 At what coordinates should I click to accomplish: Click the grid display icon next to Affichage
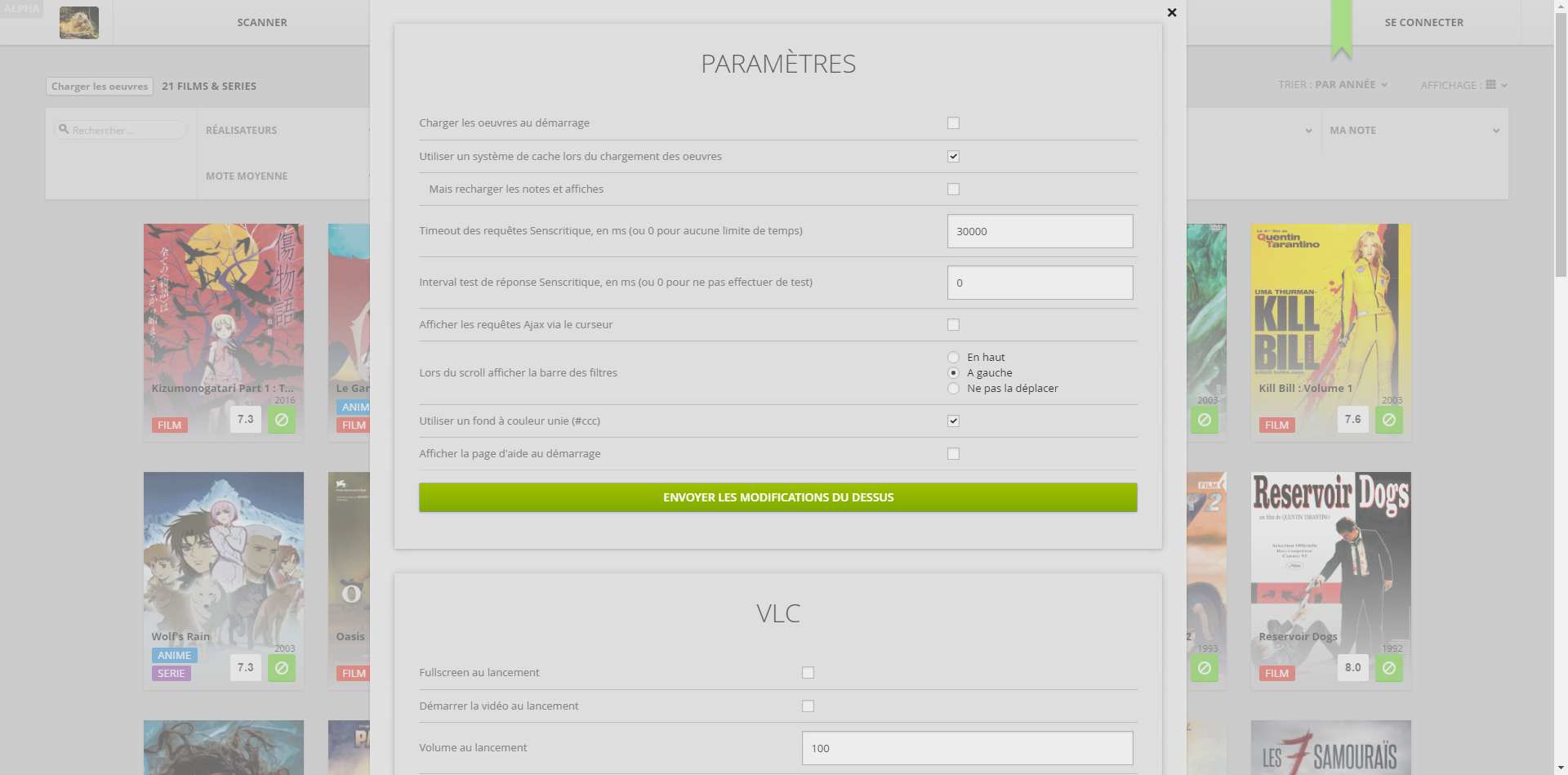pos(1491,85)
